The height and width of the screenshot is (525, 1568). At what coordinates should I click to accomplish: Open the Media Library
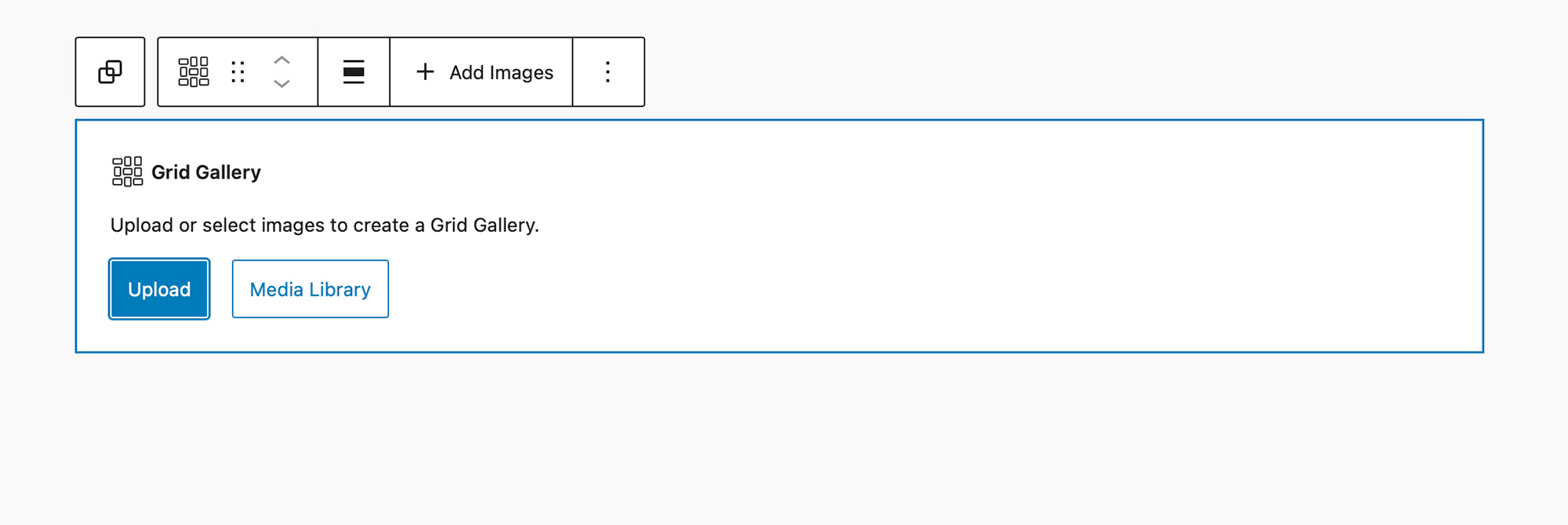pyautogui.click(x=310, y=289)
